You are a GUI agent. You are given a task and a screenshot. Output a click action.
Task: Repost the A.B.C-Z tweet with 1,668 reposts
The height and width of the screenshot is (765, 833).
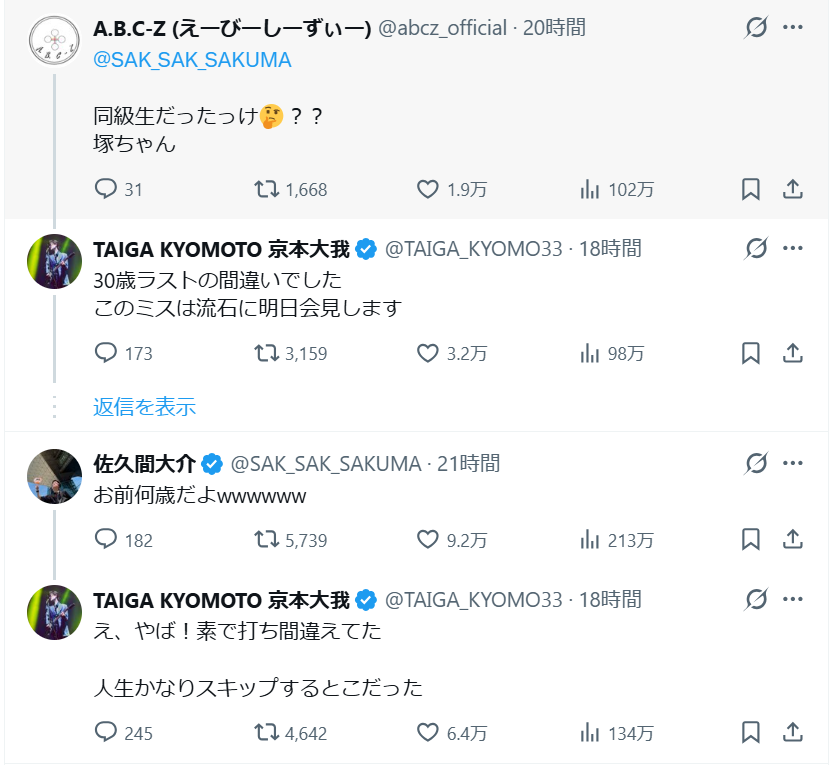266,189
